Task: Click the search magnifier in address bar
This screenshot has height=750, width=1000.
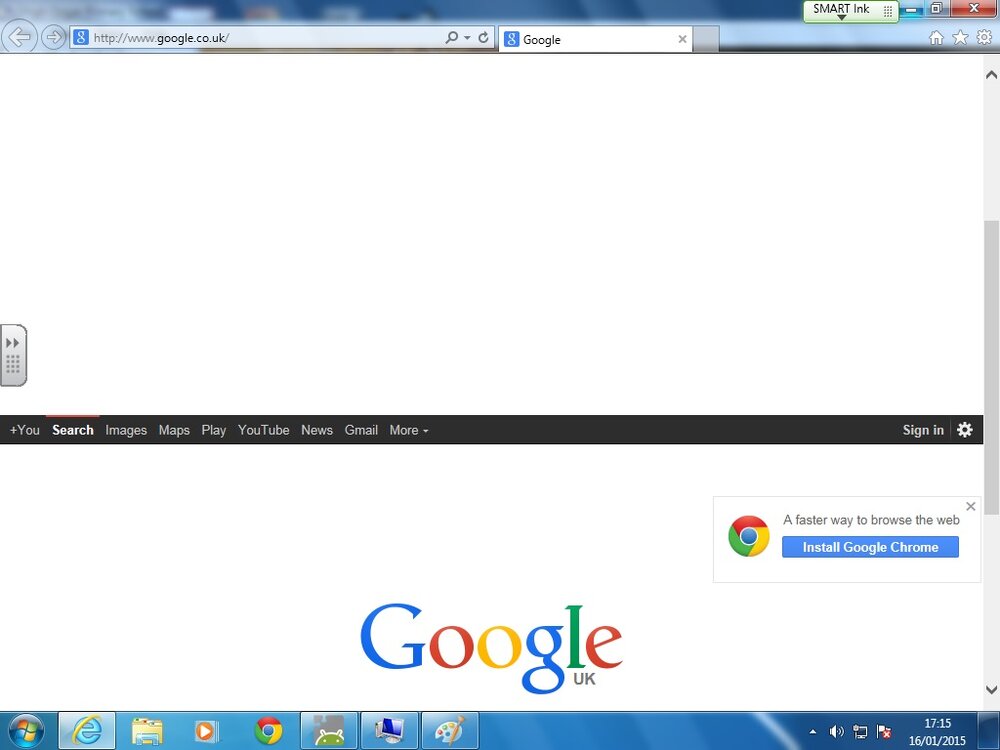Action: point(452,37)
